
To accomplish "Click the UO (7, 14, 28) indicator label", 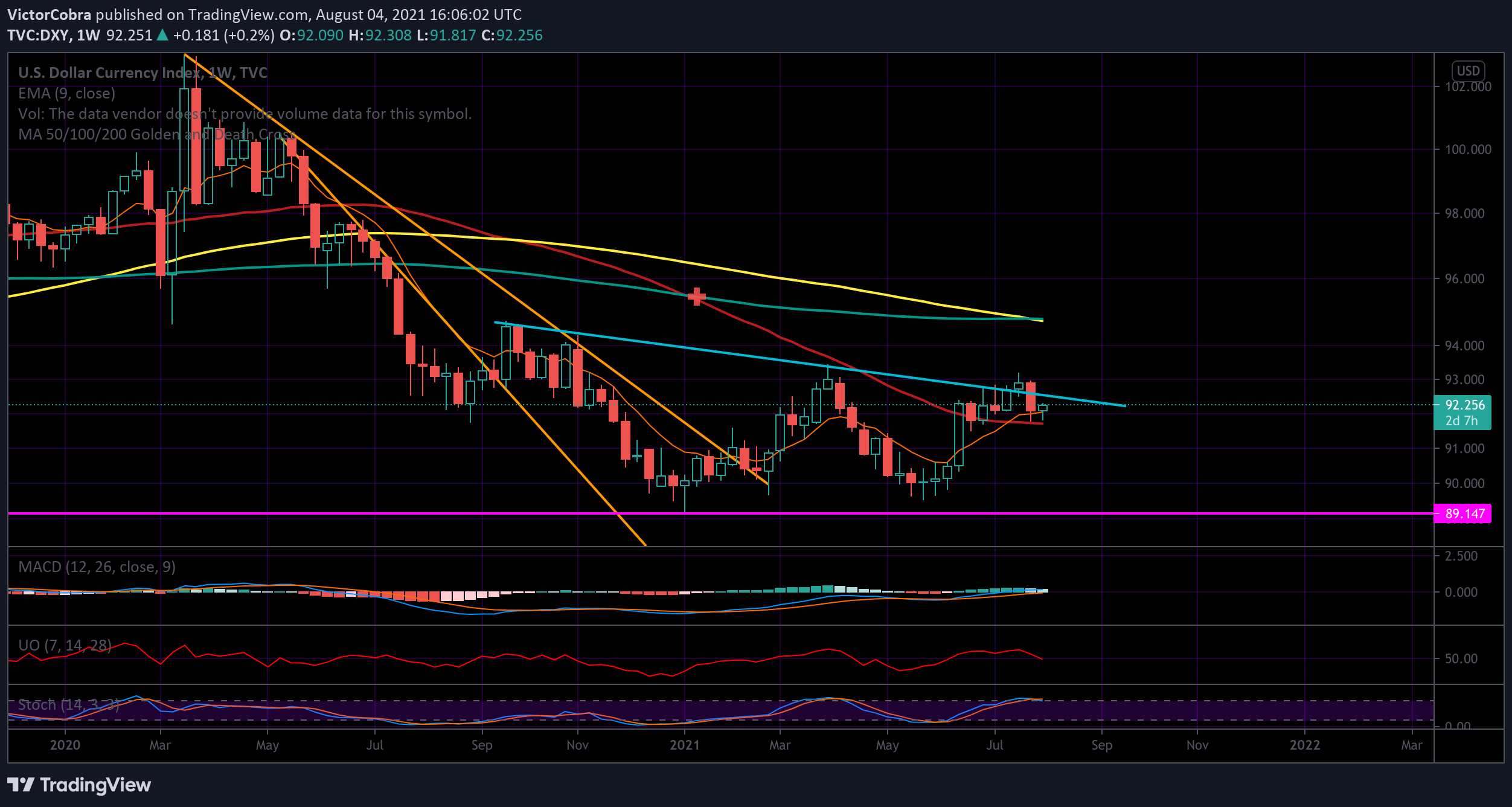I will (x=65, y=645).
